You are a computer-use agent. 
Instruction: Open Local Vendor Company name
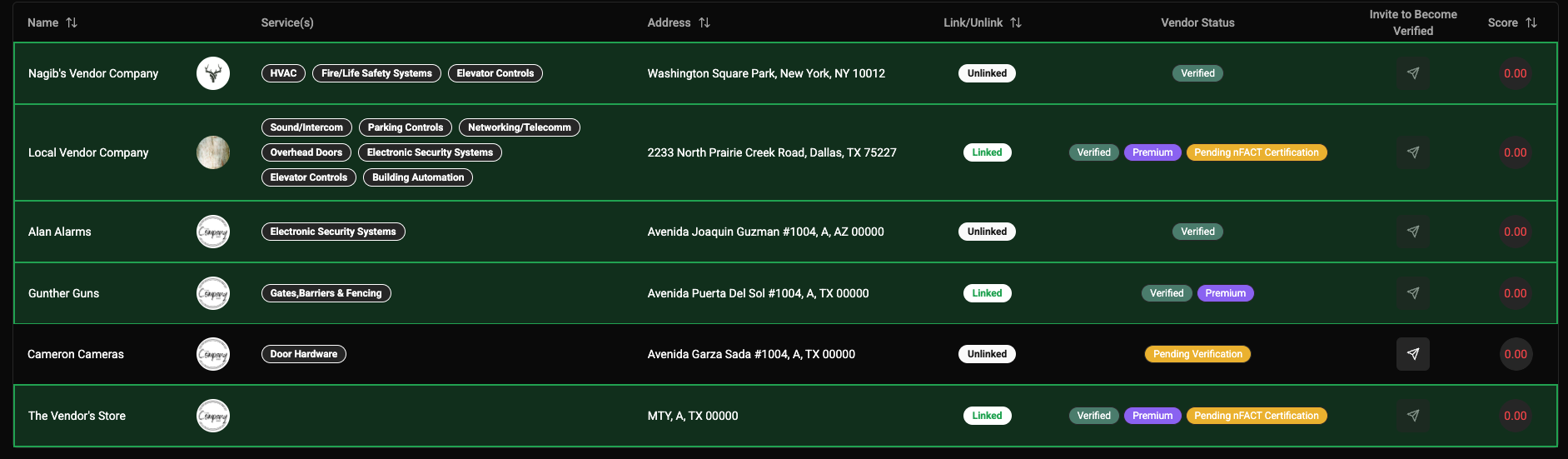[88, 152]
